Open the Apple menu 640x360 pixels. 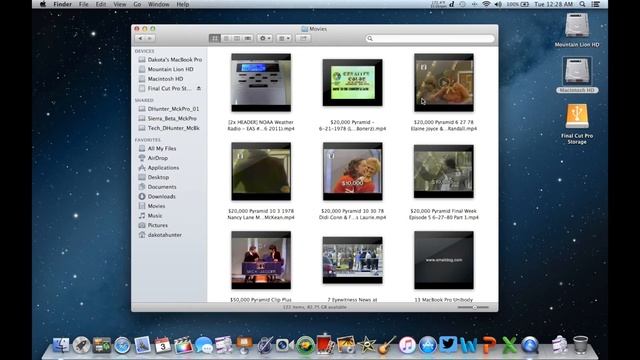[x=43, y=4]
